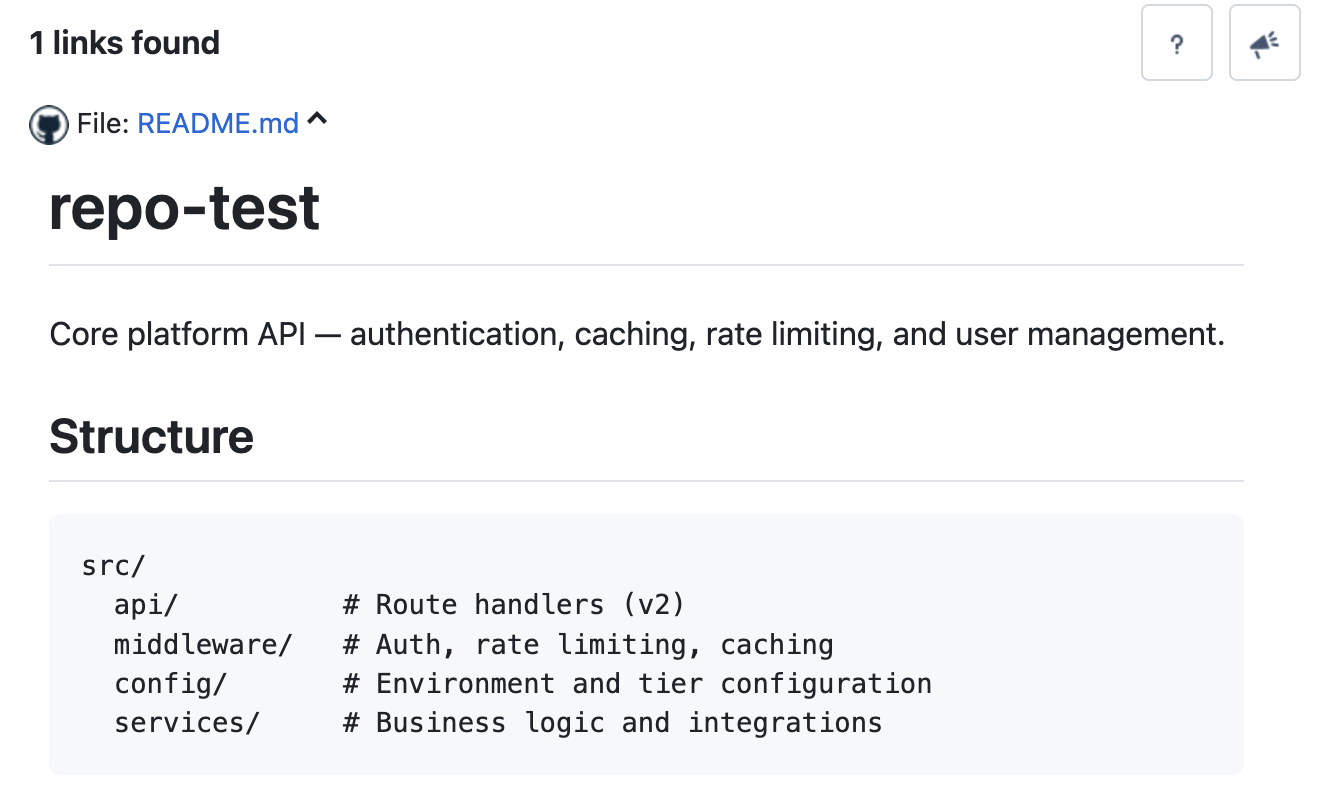Click the config/ directory entry
This screenshot has height=794, width=1340.
pyautogui.click(x=171, y=684)
